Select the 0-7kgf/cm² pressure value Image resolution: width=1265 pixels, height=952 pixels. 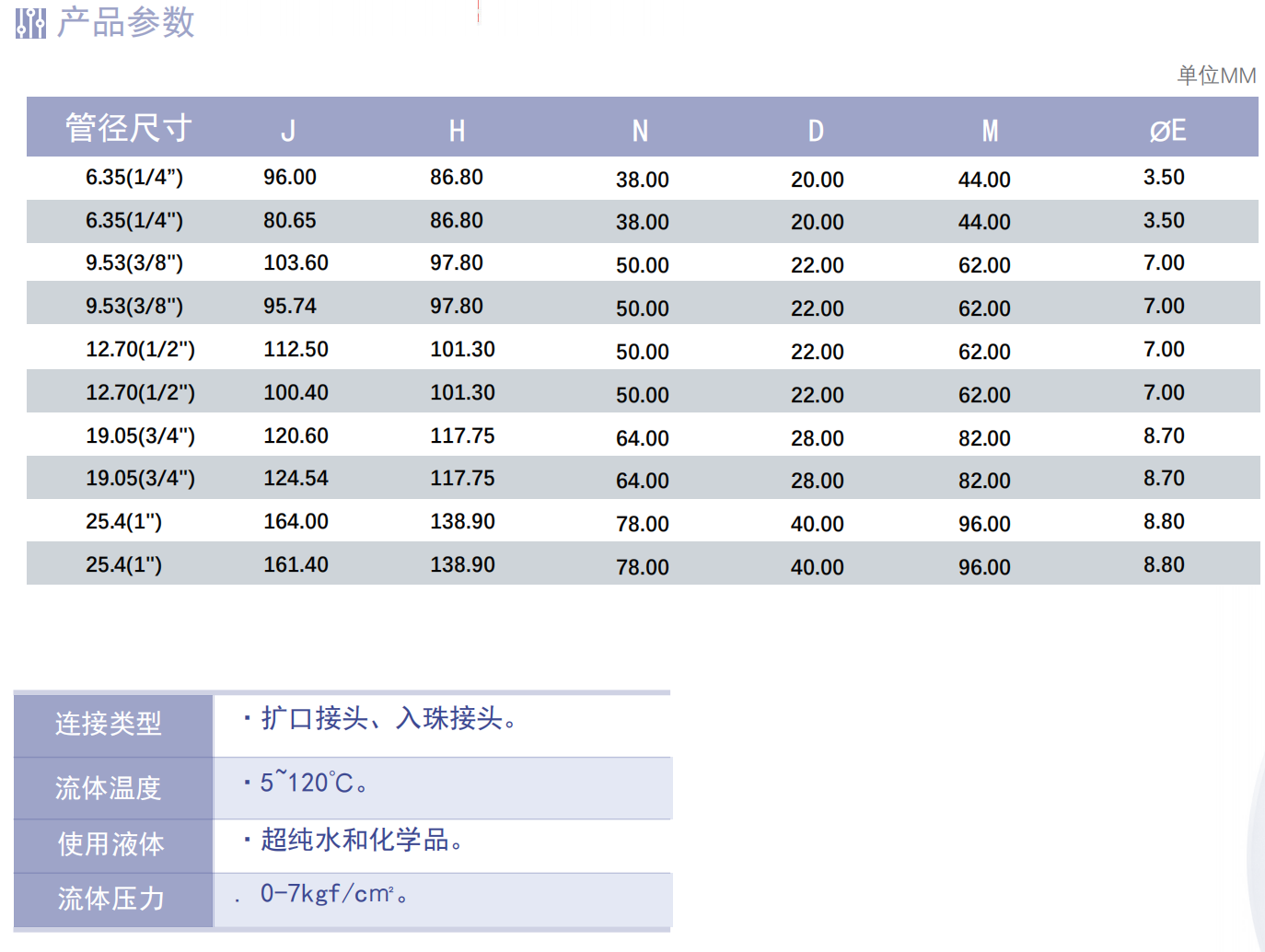coord(327,893)
